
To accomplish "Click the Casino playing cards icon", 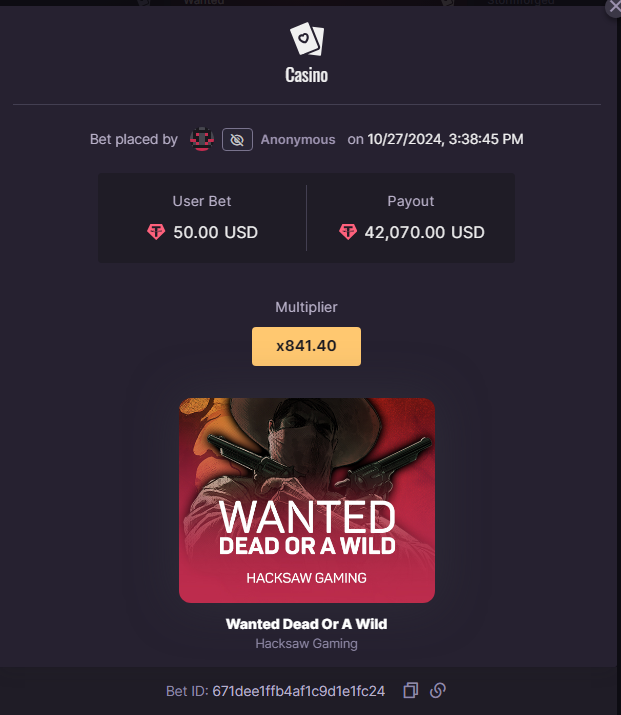I will pos(307,39).
